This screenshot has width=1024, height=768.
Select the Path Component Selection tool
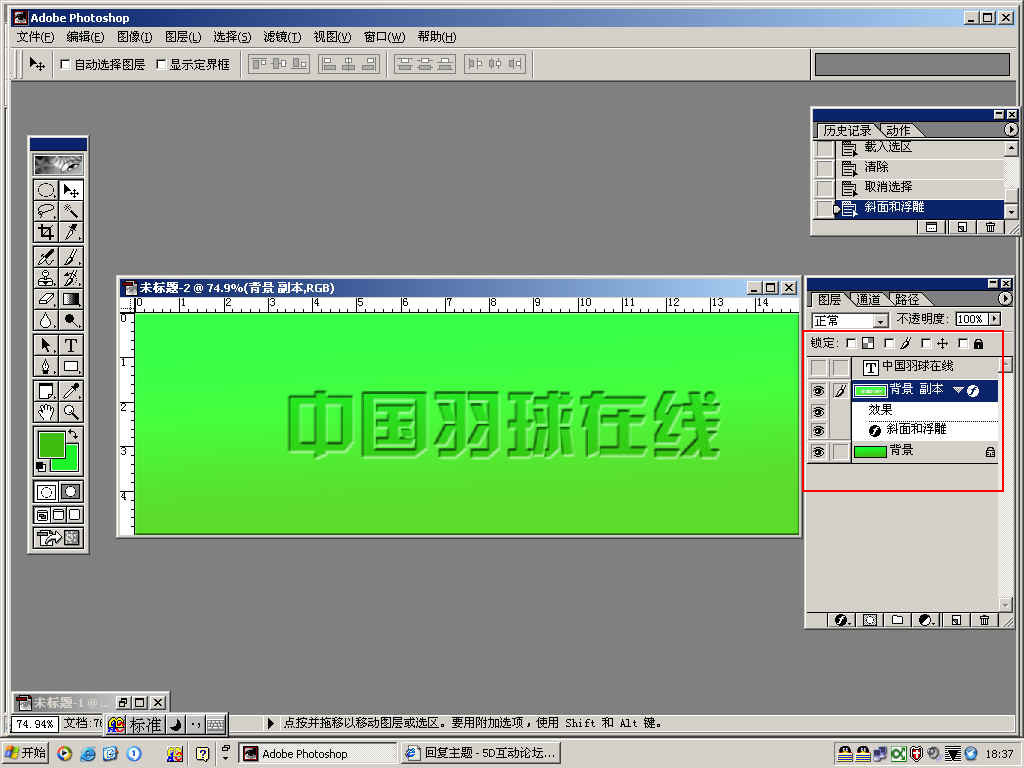pyautogui.click(x=46, y=345)
